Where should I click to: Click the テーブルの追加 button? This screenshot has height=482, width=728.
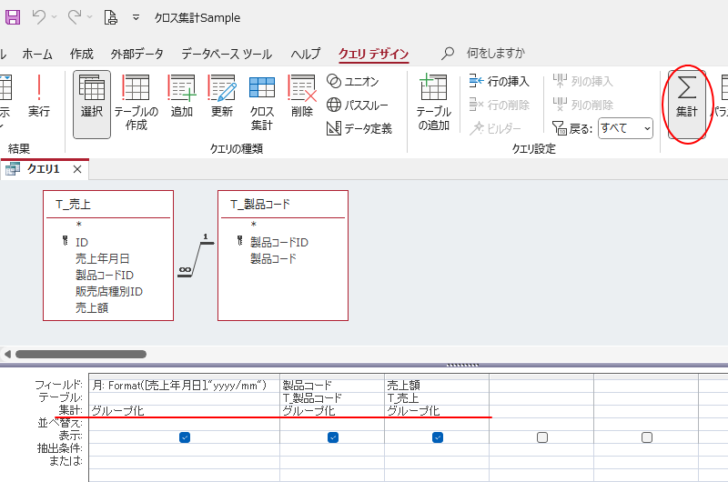click(x=434, y=103)
